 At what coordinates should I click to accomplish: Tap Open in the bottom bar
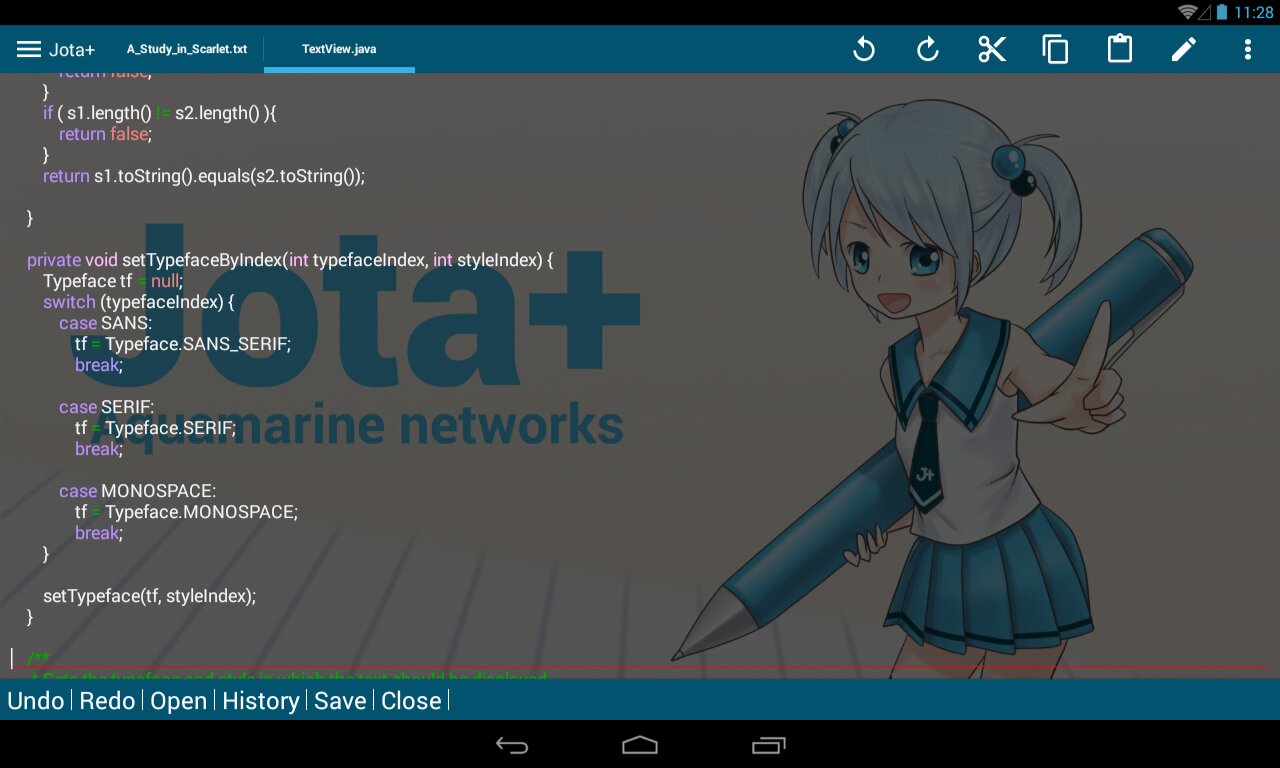pos(179,701)
